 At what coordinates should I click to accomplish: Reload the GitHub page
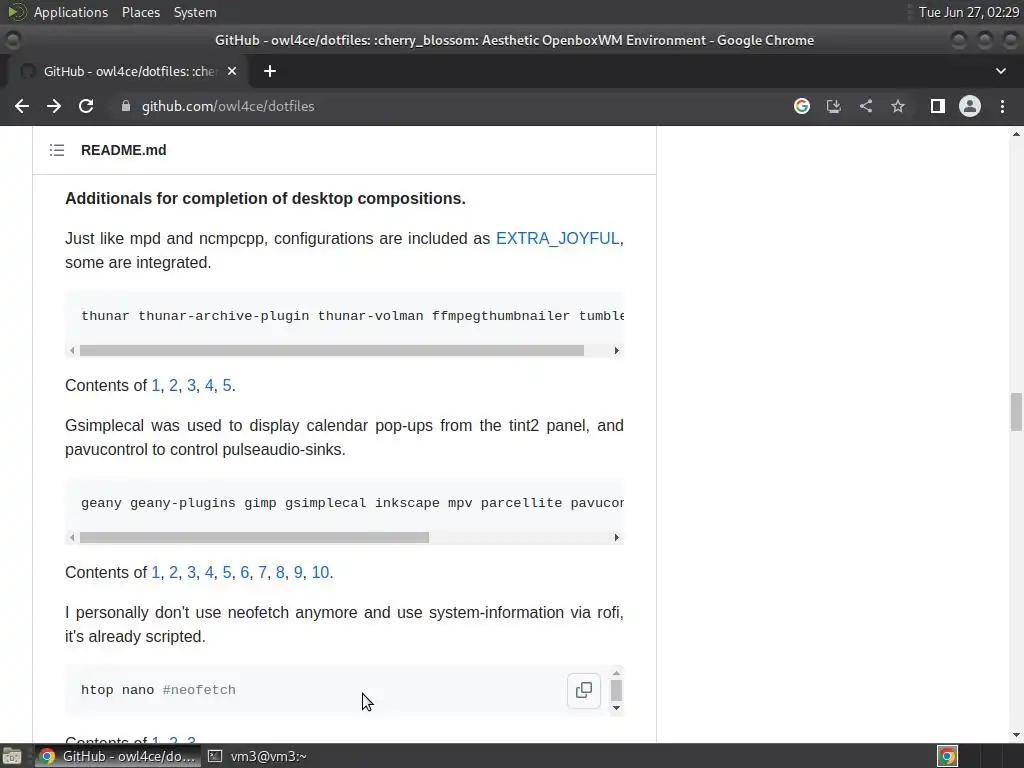click(86, 106)
